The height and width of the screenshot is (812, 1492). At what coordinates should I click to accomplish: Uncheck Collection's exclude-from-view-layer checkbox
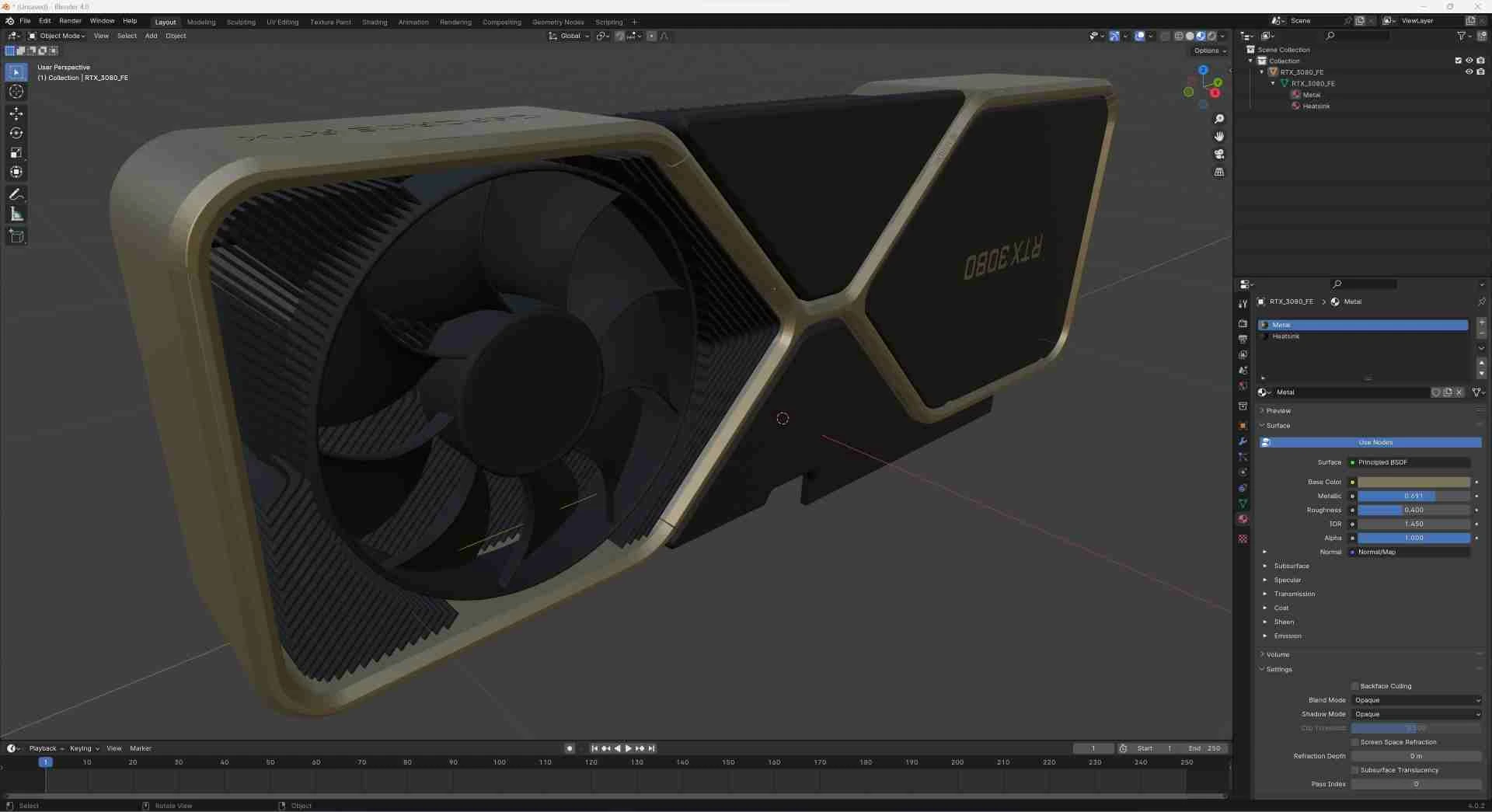pyautogui.click(x=1458, y=61)
